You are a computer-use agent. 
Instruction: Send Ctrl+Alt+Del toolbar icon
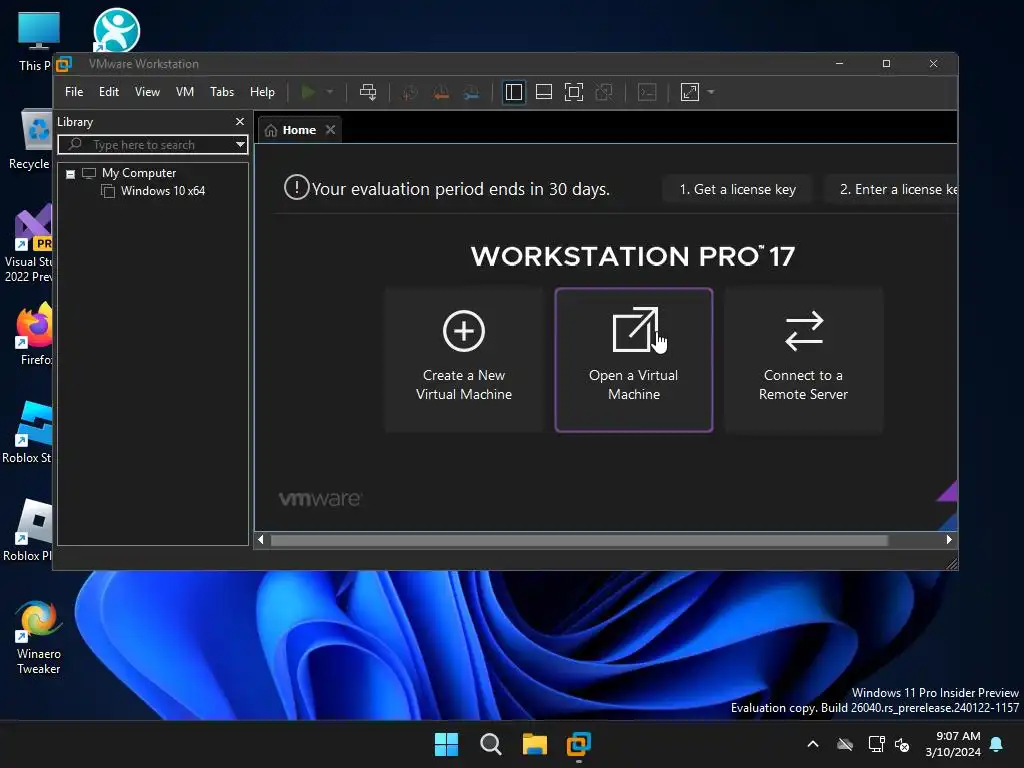[368, 92]
